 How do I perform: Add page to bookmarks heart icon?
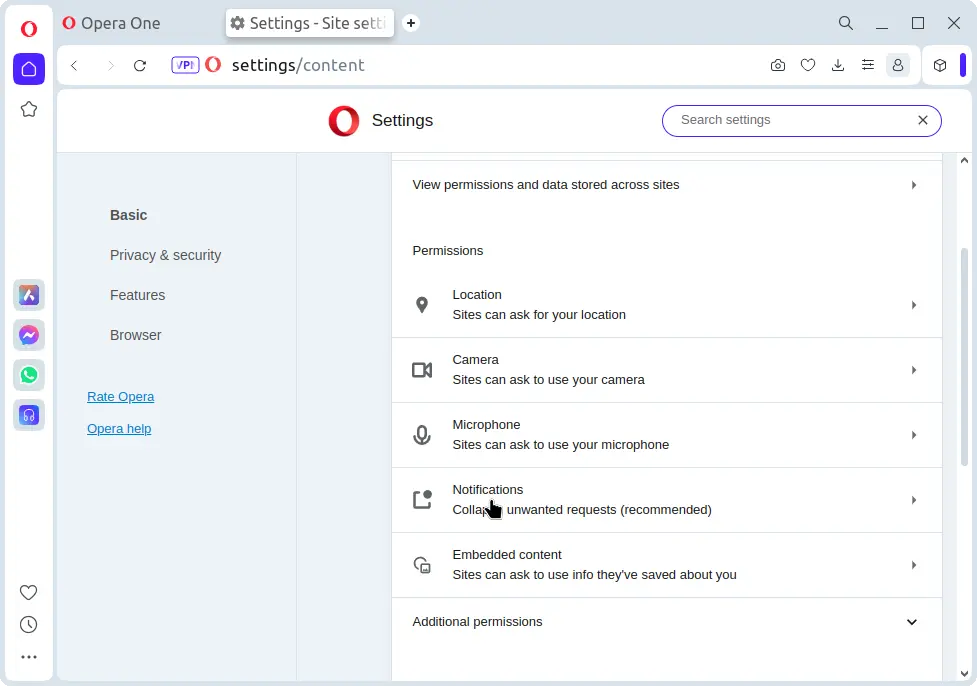808,65
